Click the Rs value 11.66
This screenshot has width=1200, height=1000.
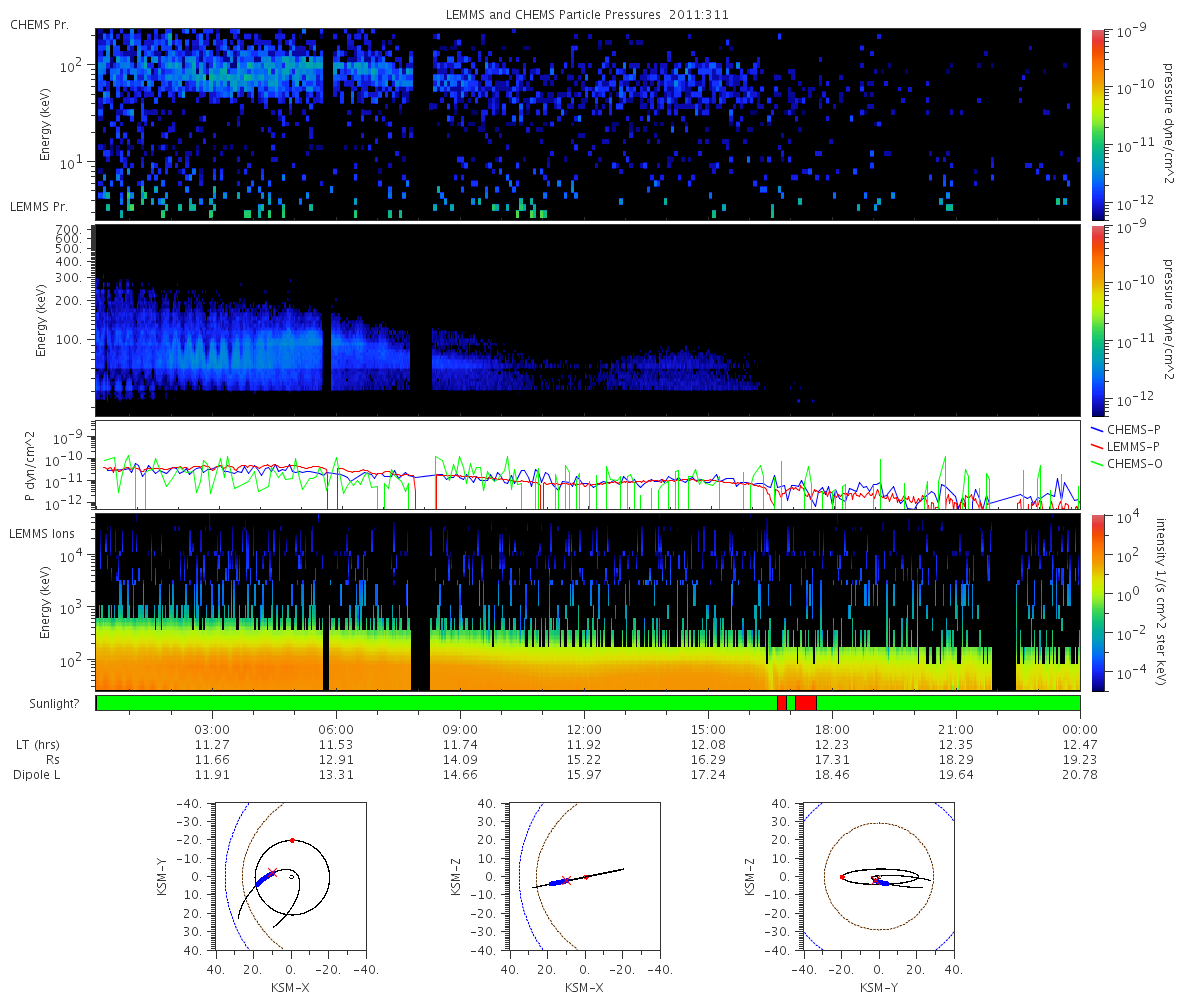pyautogui.click(x=212, y=759)
